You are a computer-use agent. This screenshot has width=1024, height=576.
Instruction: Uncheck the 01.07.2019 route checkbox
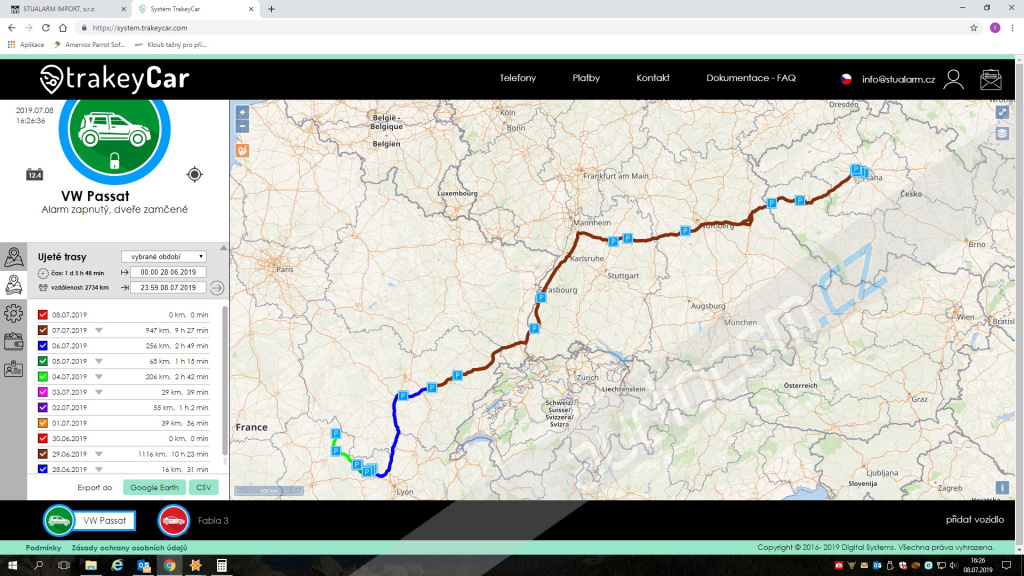[x=43, y=423]
